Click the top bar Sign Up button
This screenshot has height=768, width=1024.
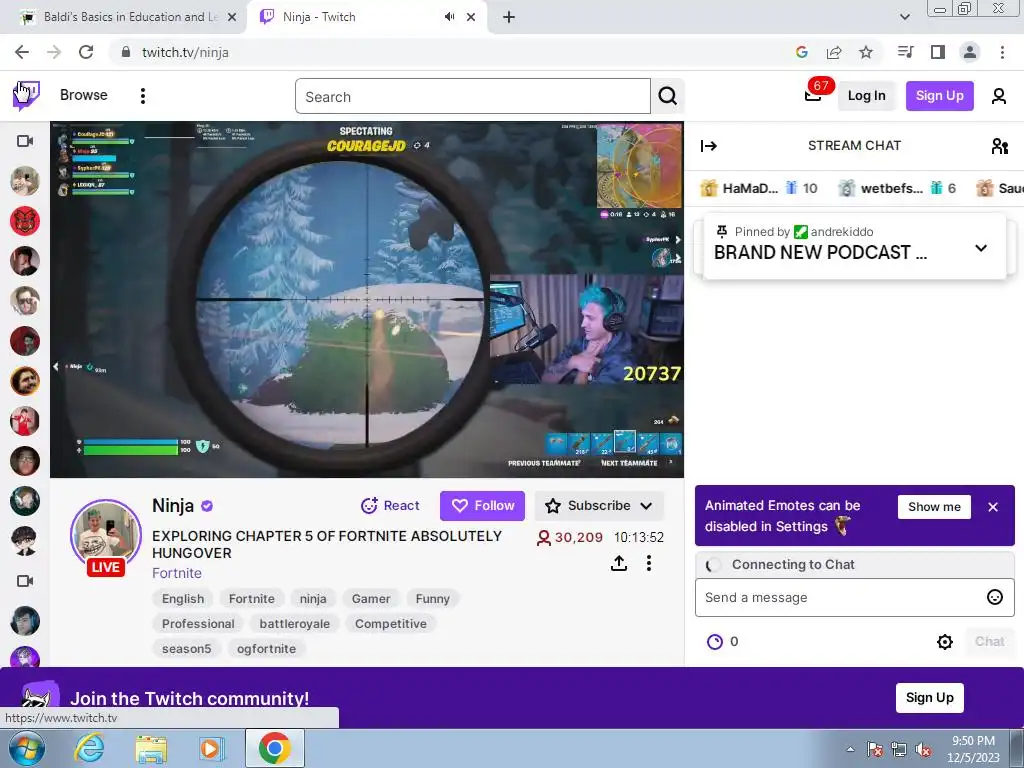pyautogui.click(x=939, y=96)
